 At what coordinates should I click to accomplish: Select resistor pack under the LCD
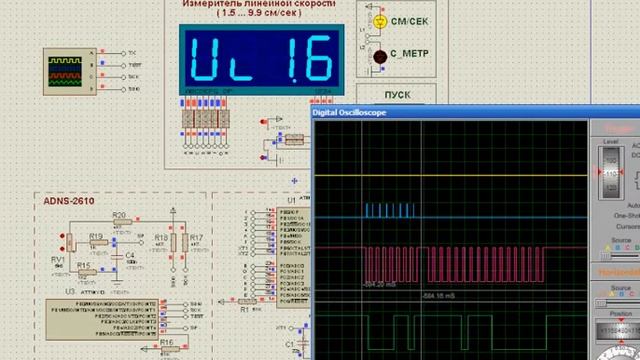[x=205, y=119]
